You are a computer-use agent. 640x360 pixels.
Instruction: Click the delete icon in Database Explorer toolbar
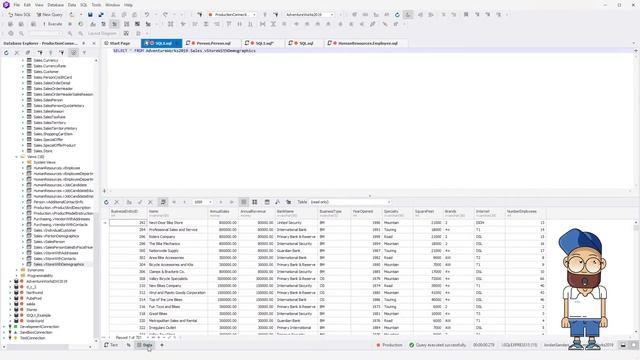tap(17, 53)
